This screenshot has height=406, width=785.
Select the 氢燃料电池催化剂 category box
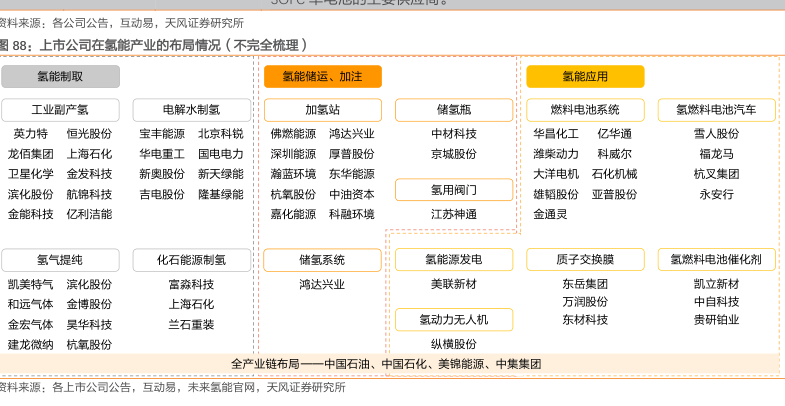click(x=716, y=260)
